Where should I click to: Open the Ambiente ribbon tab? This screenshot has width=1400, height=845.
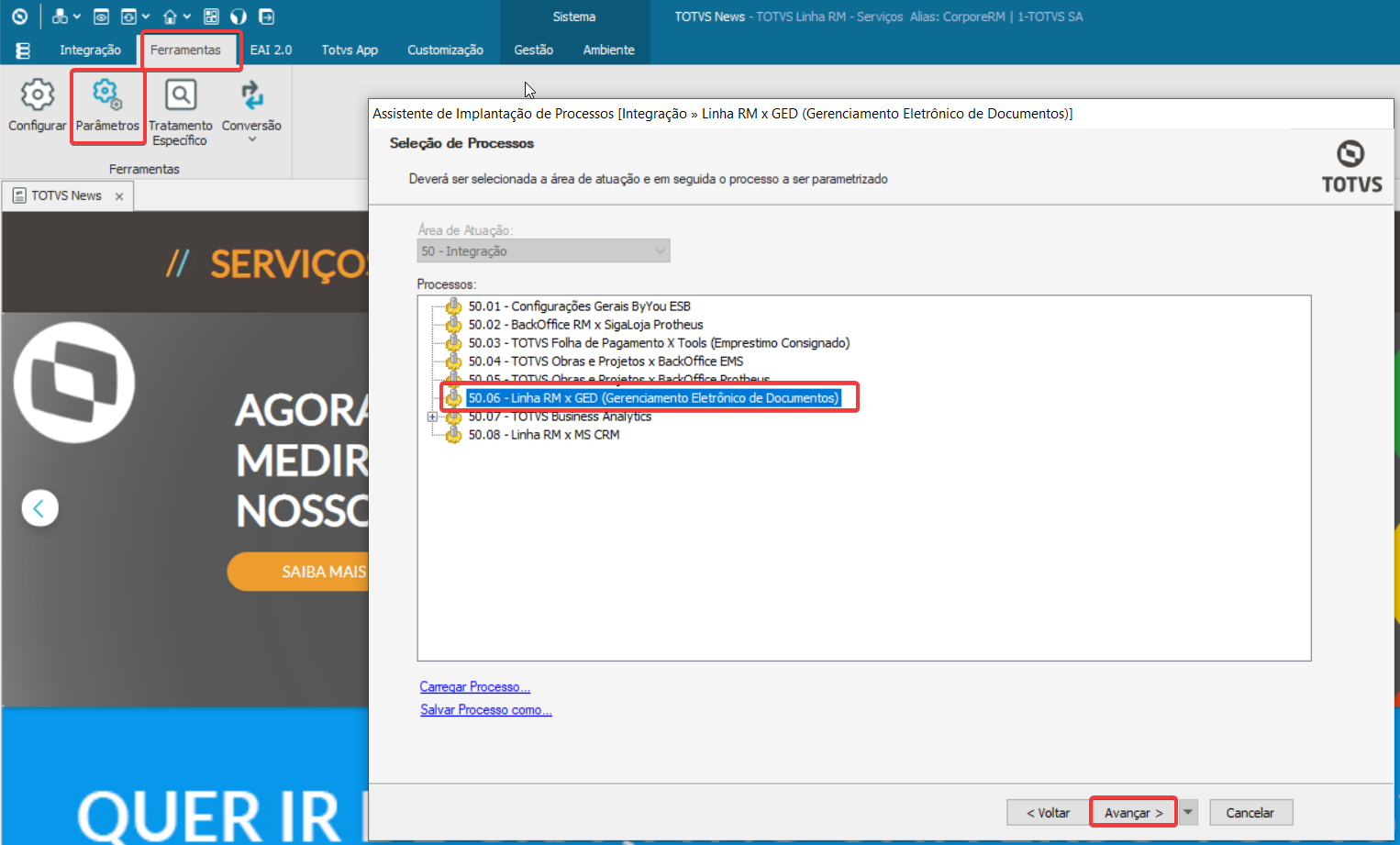pyautogui.click(x=608, y=50)
